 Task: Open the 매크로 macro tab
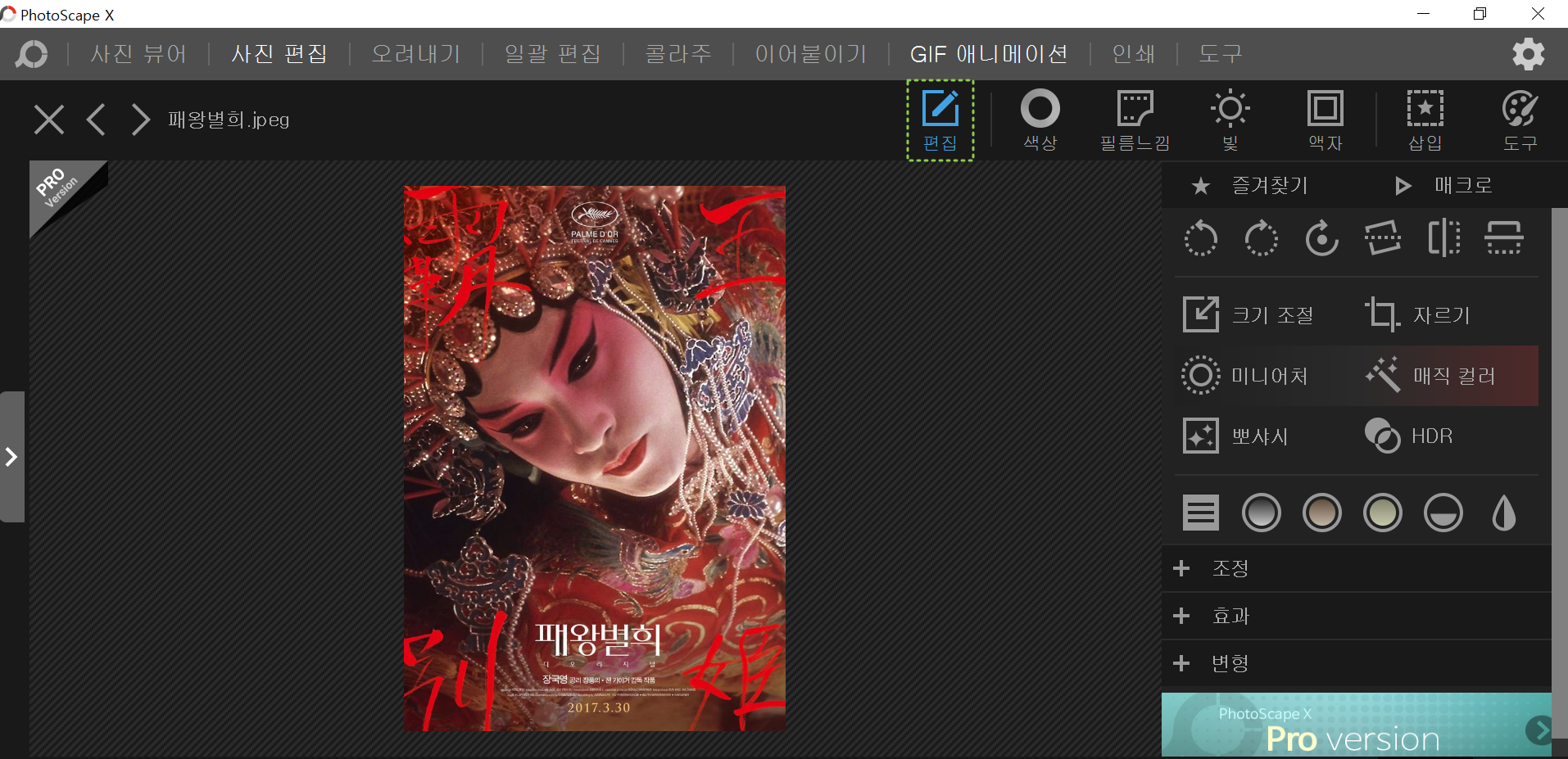pyautogui.click(x=1443, y=186)
